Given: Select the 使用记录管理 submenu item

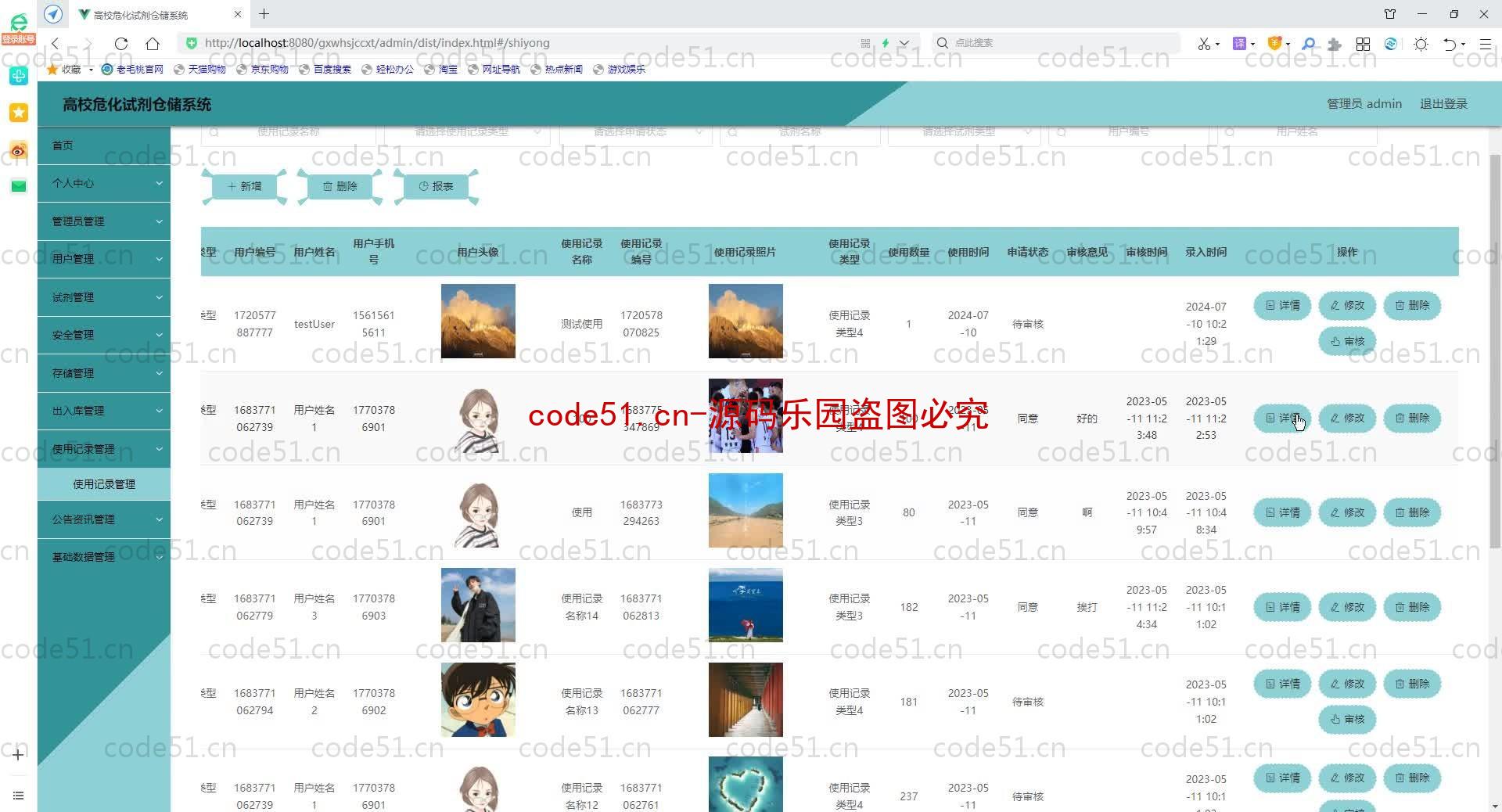Looking at the screenshot, I should [x=104, y=484].
